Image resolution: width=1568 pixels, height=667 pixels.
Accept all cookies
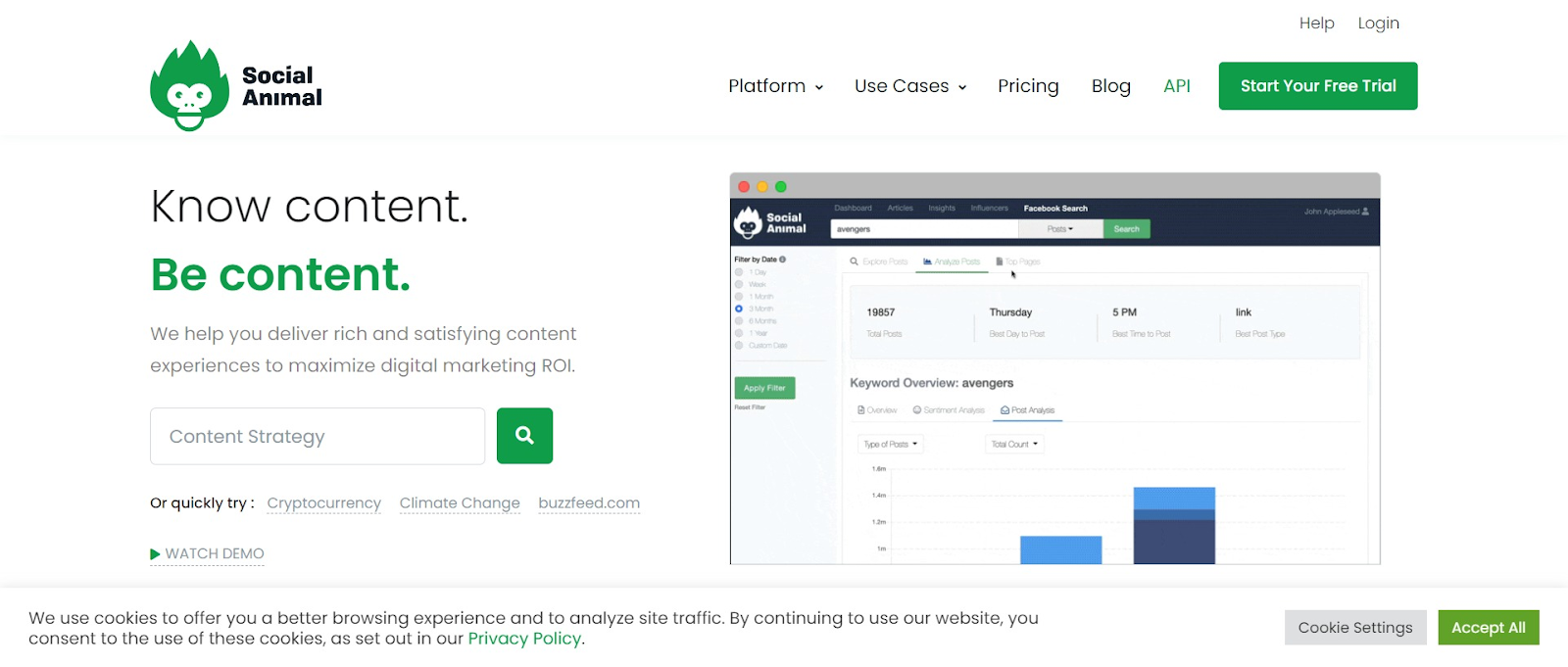point(1489,628)
